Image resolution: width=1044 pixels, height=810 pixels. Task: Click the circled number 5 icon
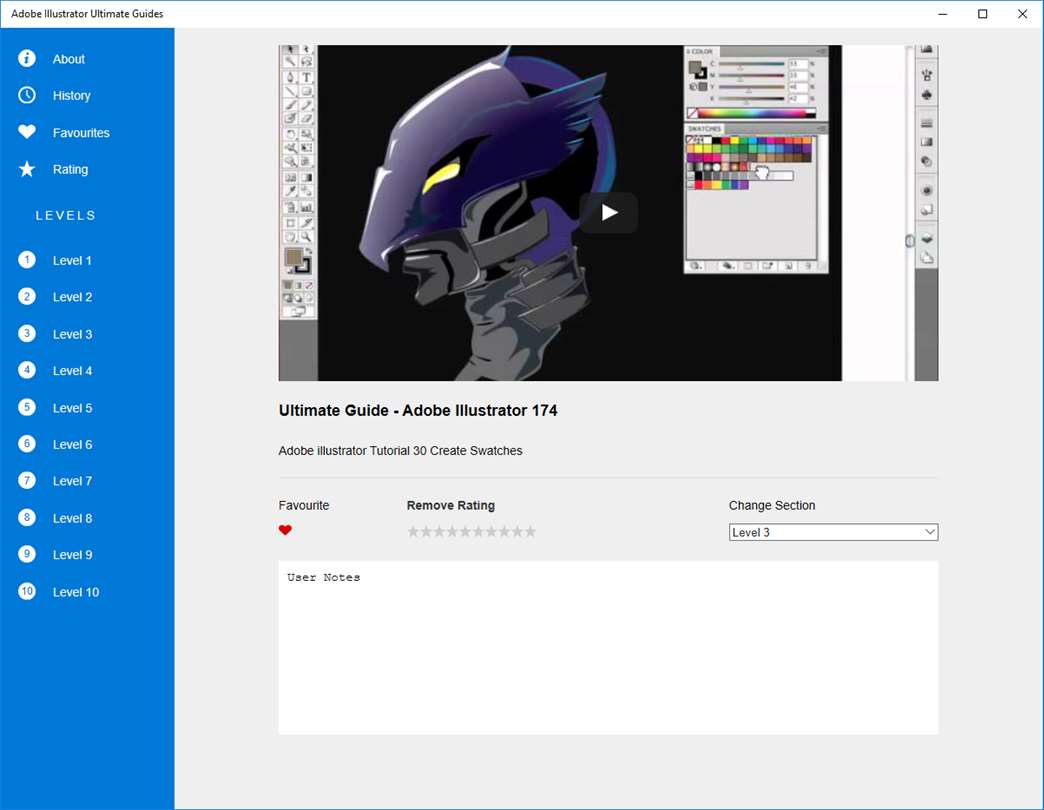point(27,407)
